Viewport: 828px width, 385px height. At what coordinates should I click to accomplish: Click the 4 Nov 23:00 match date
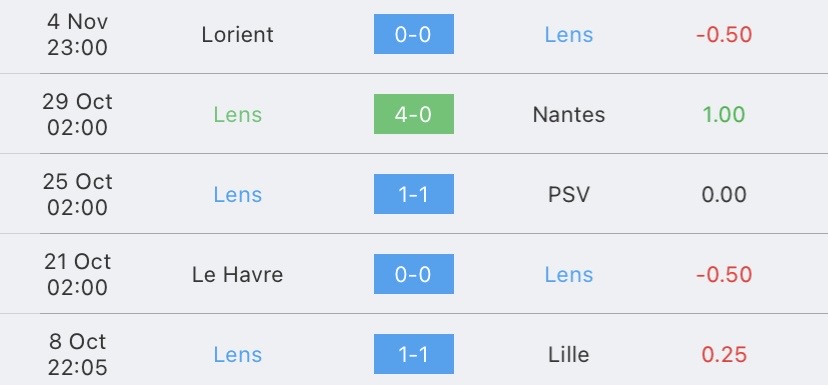(78, 35)
